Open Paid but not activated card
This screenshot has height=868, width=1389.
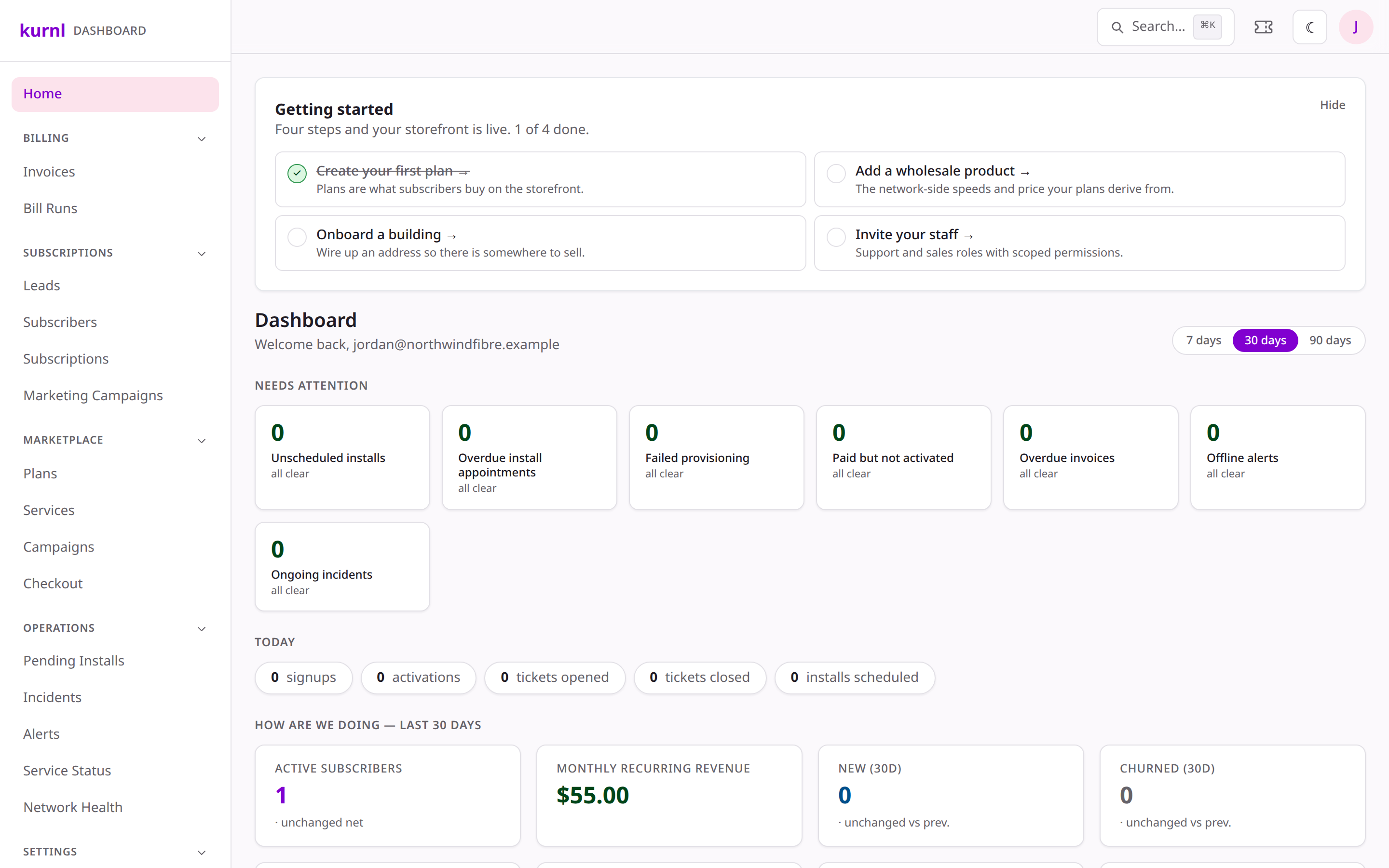coord(903,458)
